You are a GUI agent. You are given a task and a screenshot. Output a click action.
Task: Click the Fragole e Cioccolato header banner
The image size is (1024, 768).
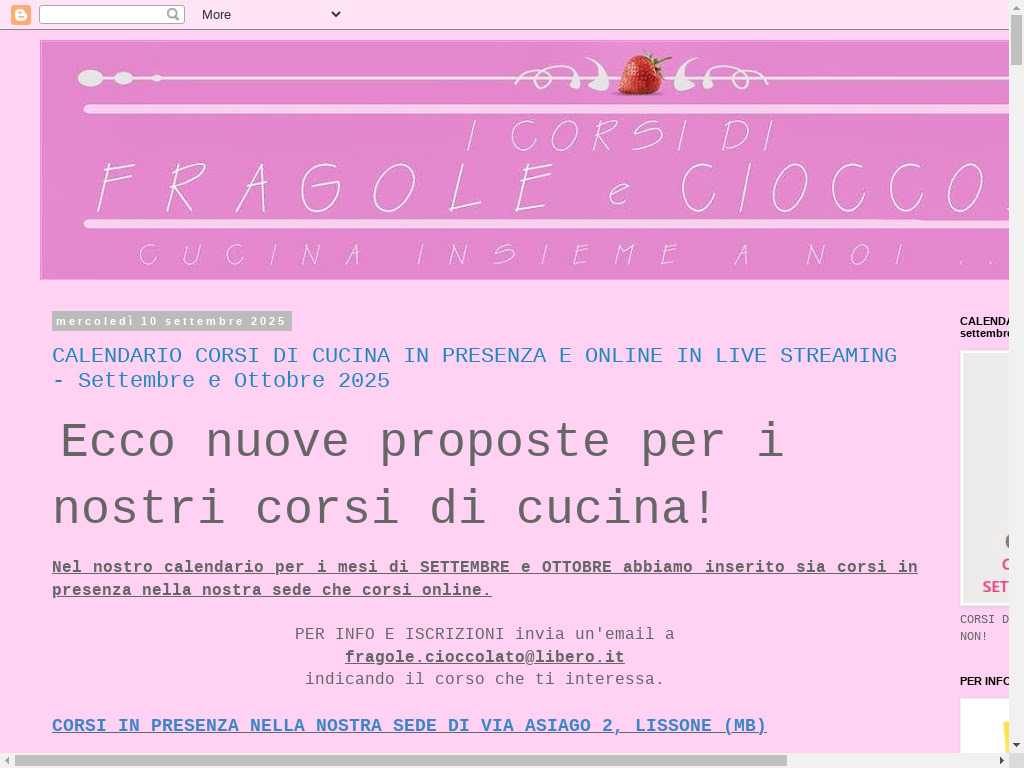[x=524, y=160]
